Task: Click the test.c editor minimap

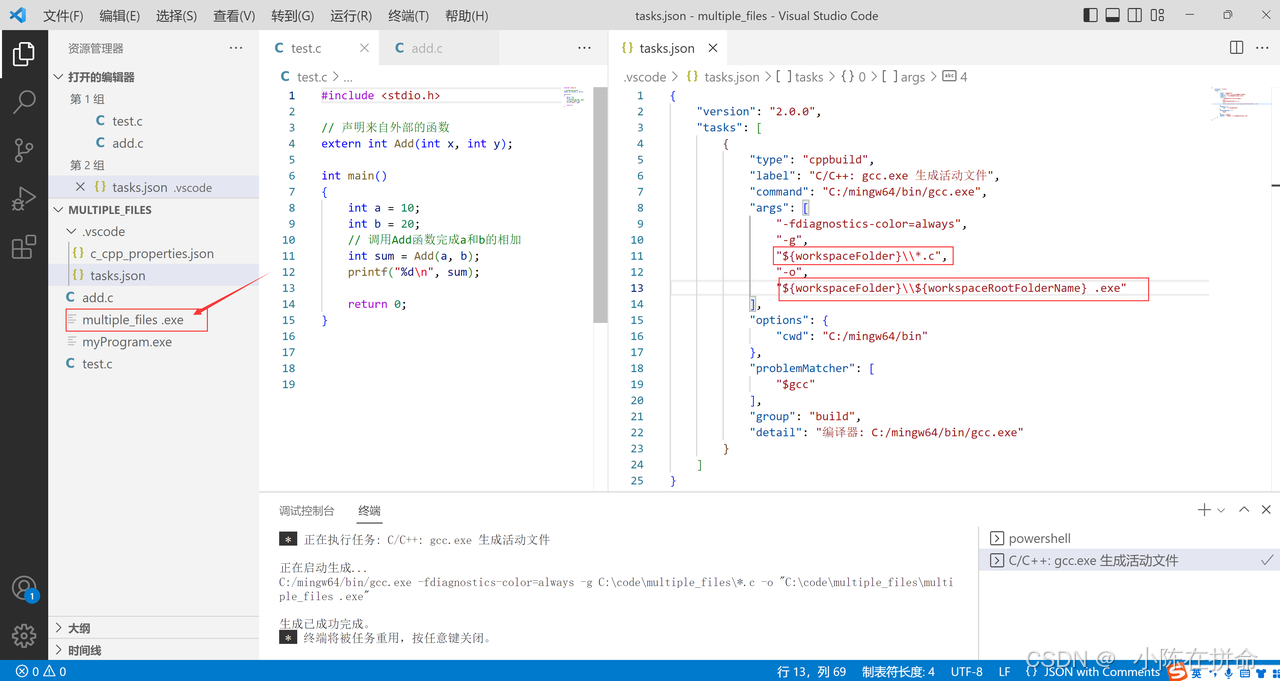Action: point(576,96)
